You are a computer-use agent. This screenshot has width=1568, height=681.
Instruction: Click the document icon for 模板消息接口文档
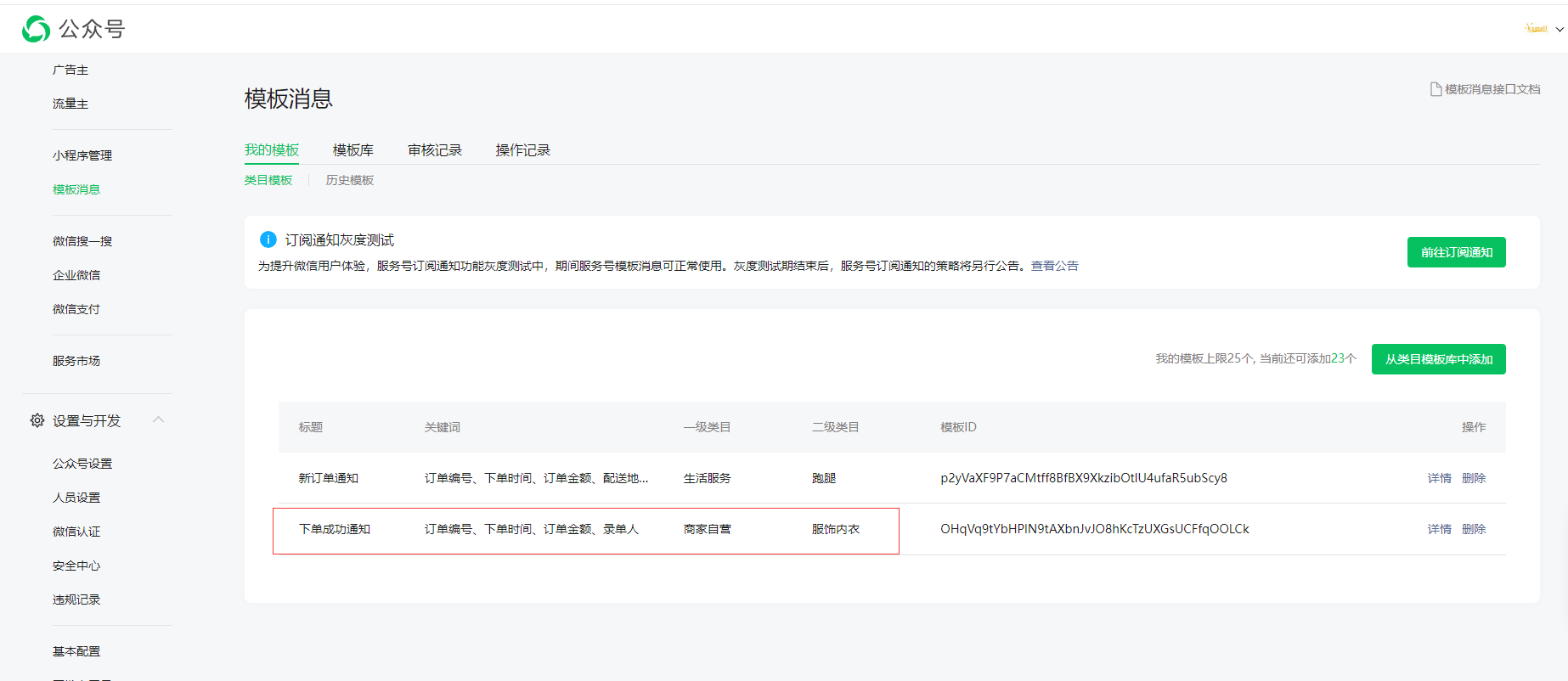pyautogui.click(x=1435, y=89)
